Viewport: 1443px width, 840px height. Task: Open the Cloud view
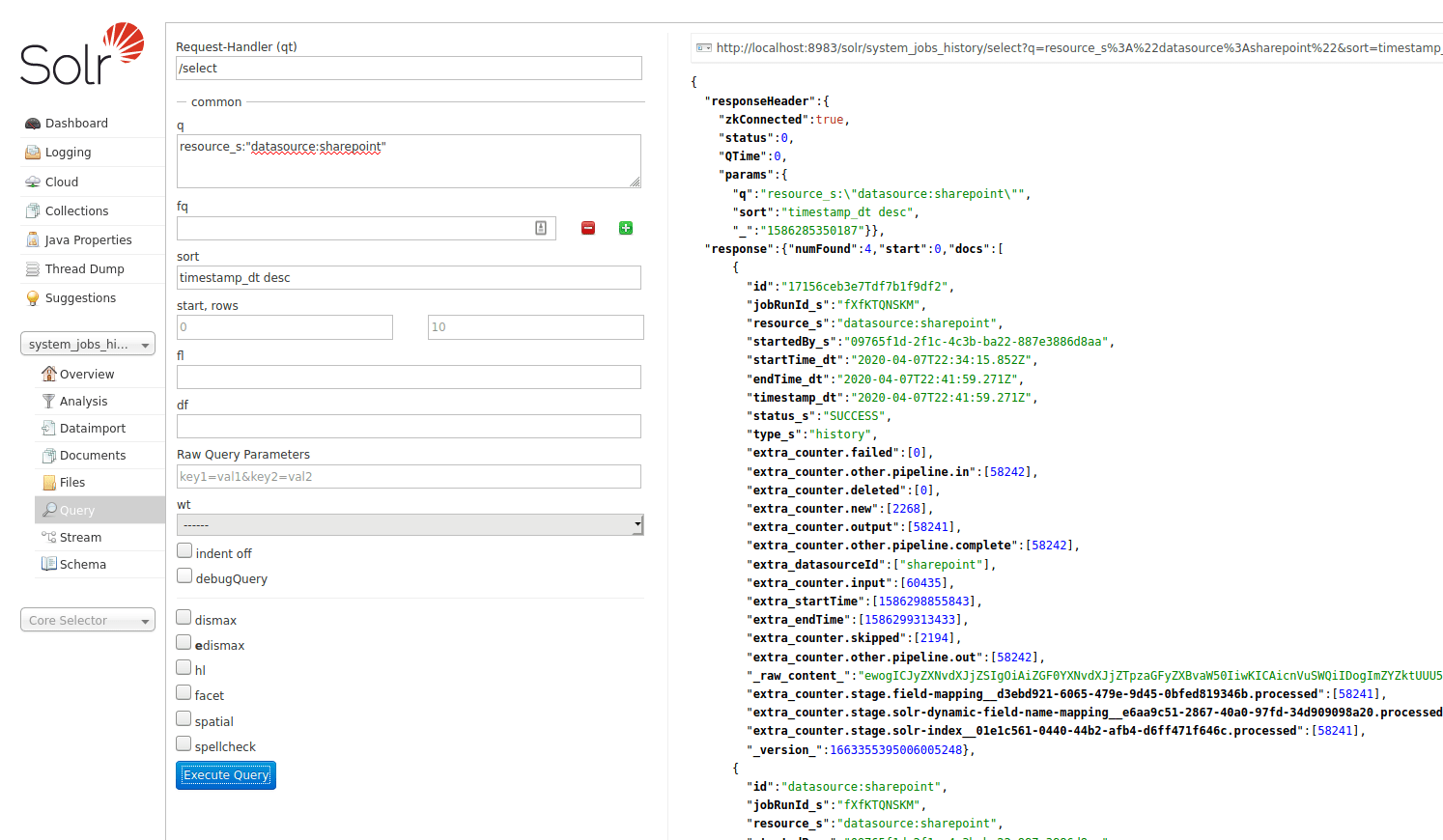(x=59, y=182)
